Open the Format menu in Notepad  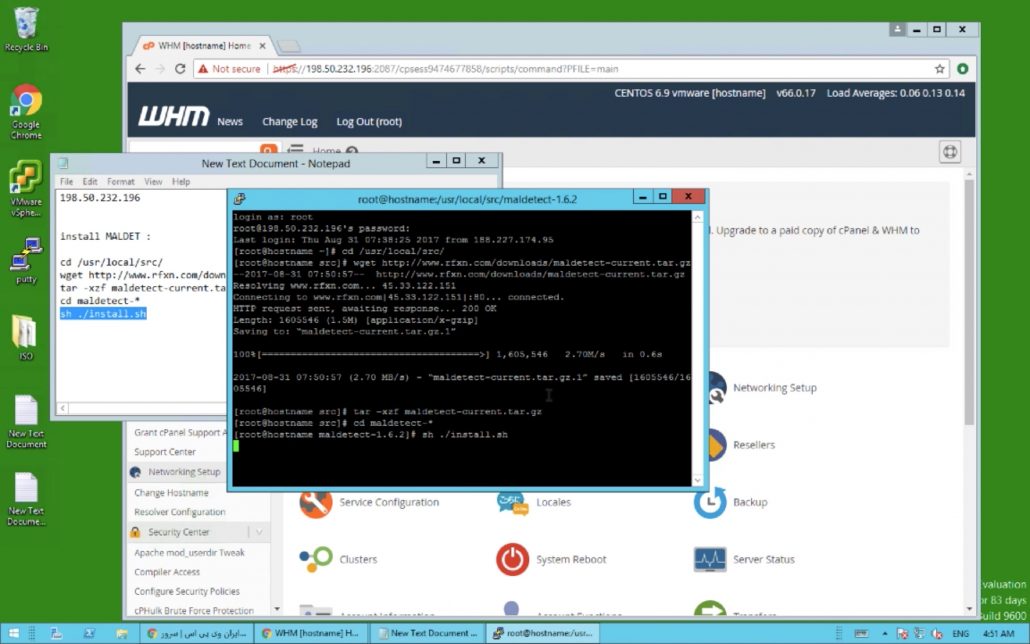(120, 182)
